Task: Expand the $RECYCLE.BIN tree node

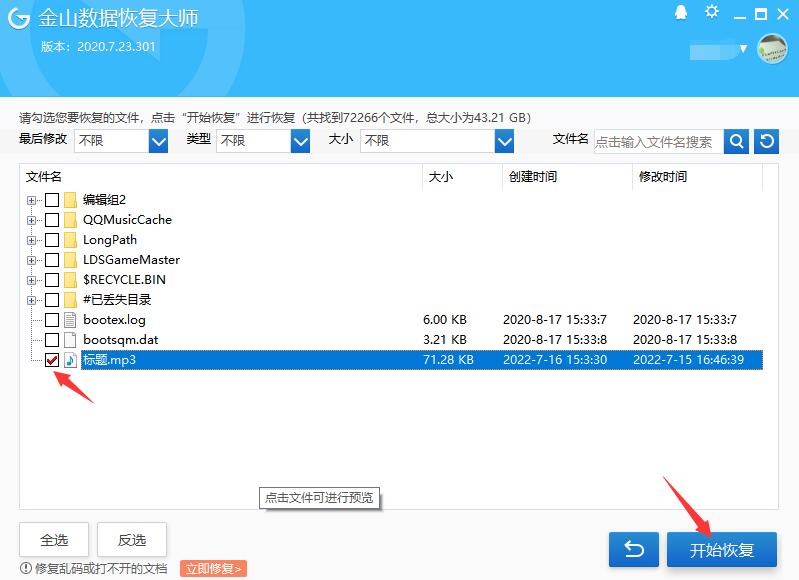Action: (x=32, y=280)
